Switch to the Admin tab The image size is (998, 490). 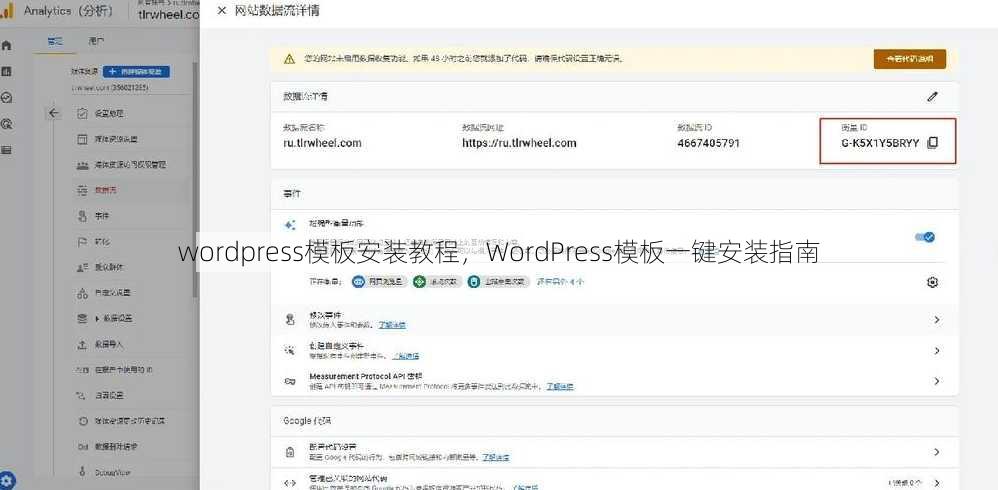[55, 41]
